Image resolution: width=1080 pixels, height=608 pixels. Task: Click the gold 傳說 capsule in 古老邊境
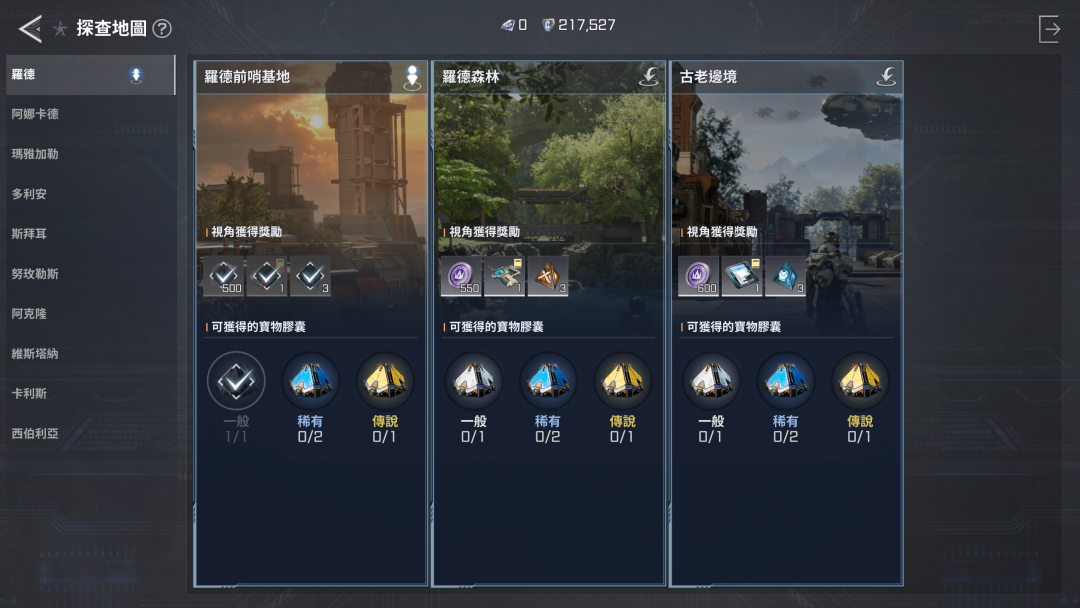[860, 381]
